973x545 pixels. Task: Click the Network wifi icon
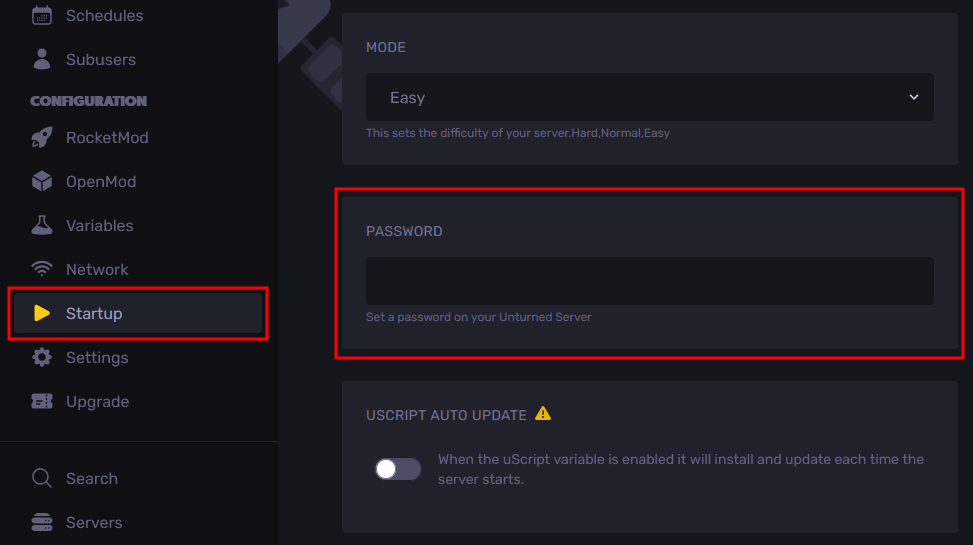click(x=42, y=269)
